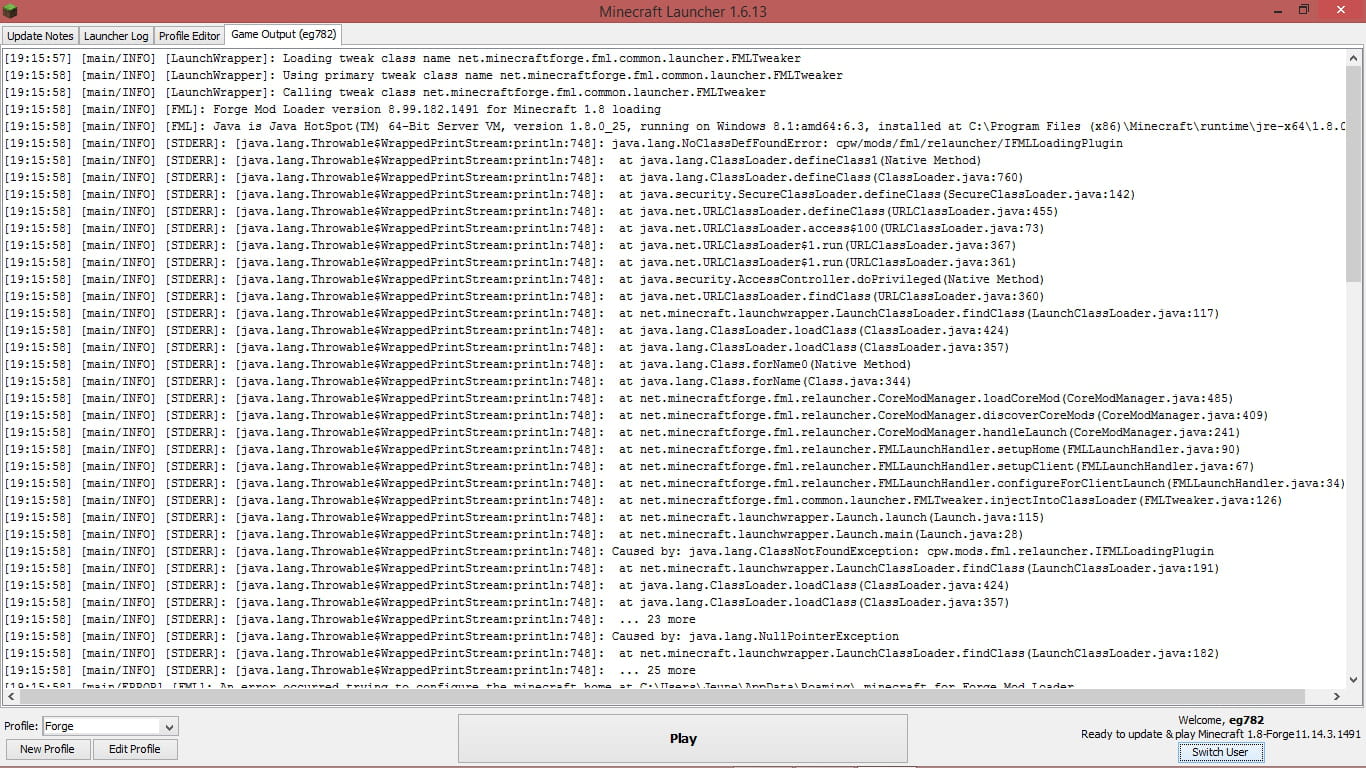Restore down the launcher window

[1304, 10]
